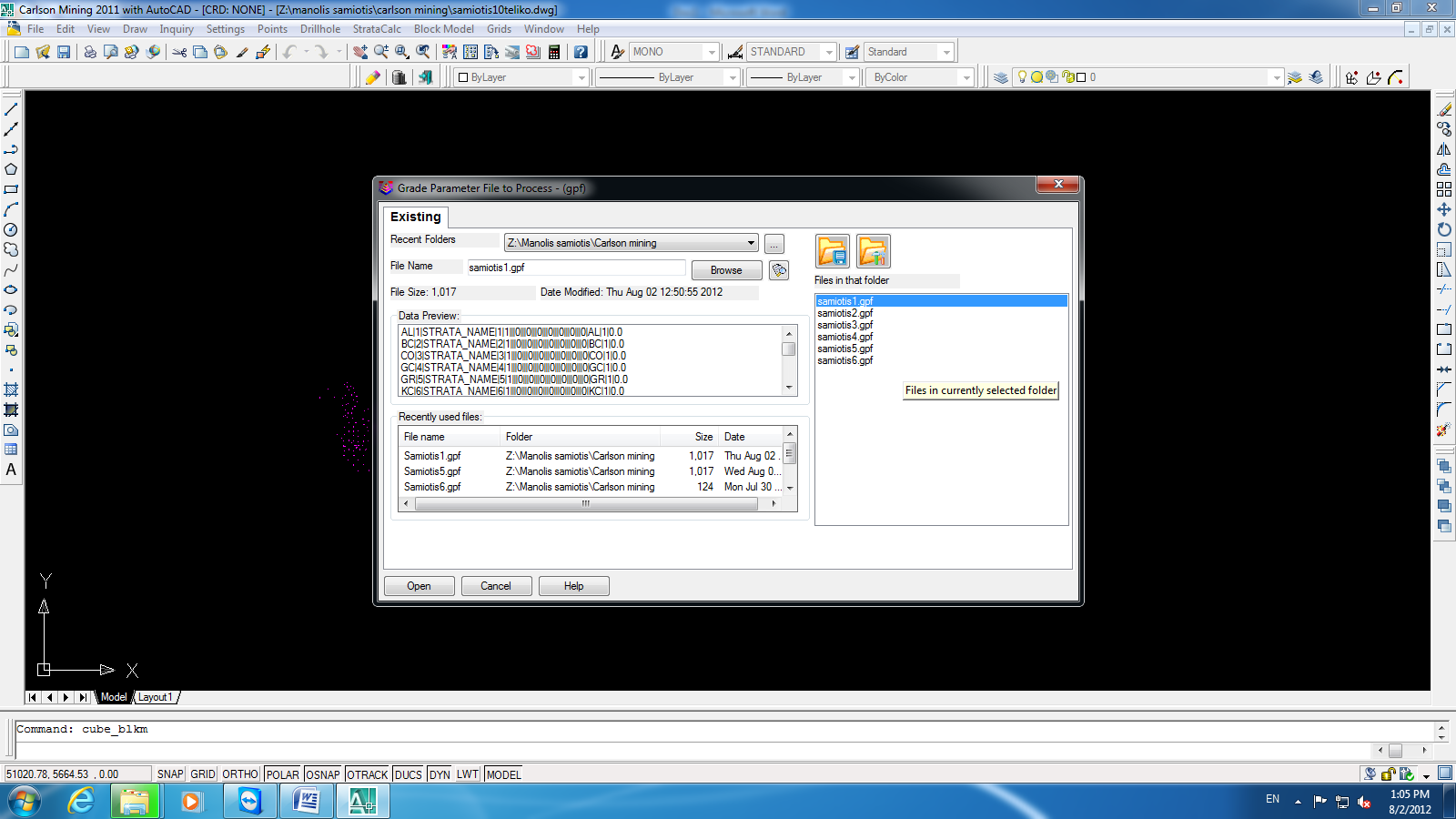Open the Layer Properties Manager icon

(x=1000, y=77)
